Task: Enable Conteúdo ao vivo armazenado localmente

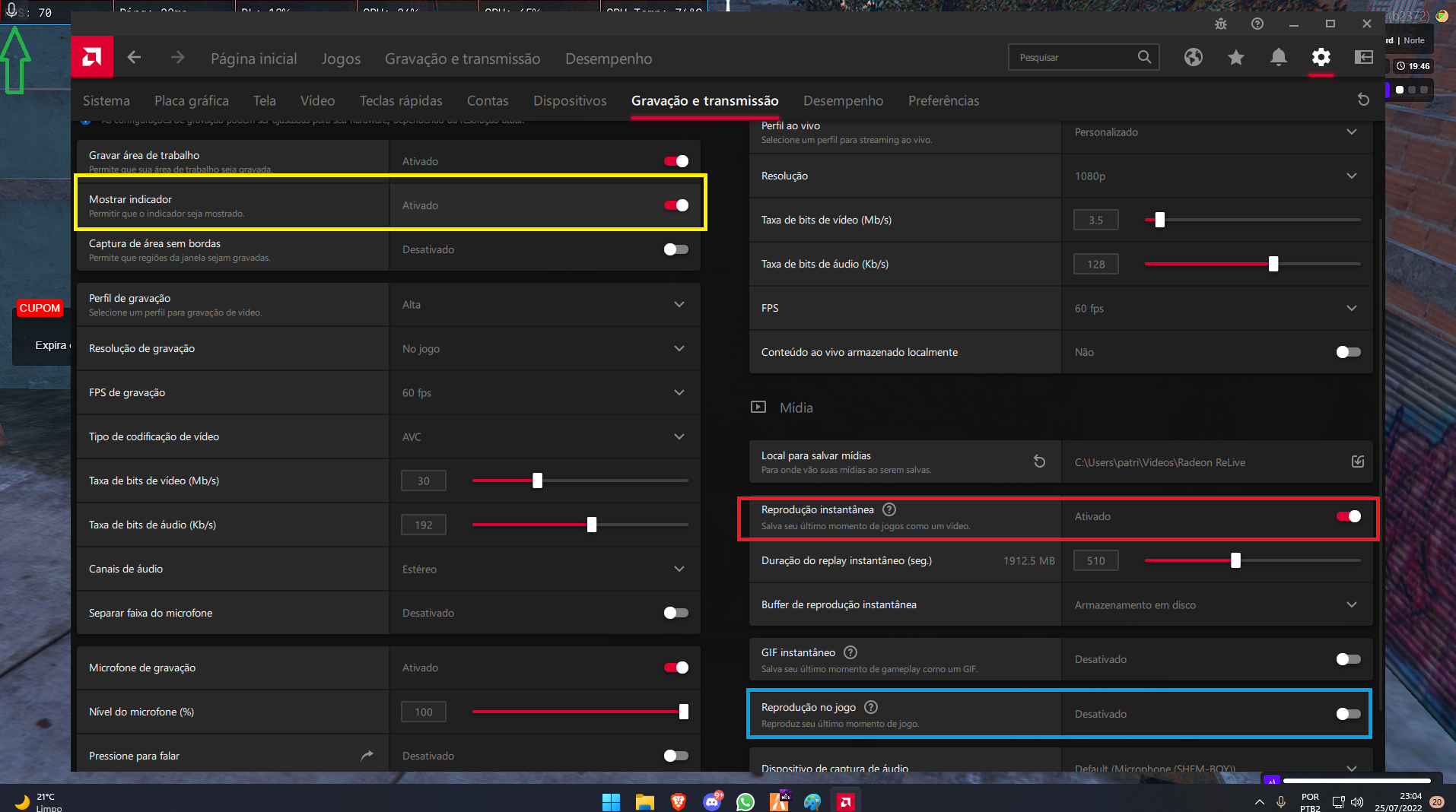Action: pyautogui.click(x=1348, y=352)
